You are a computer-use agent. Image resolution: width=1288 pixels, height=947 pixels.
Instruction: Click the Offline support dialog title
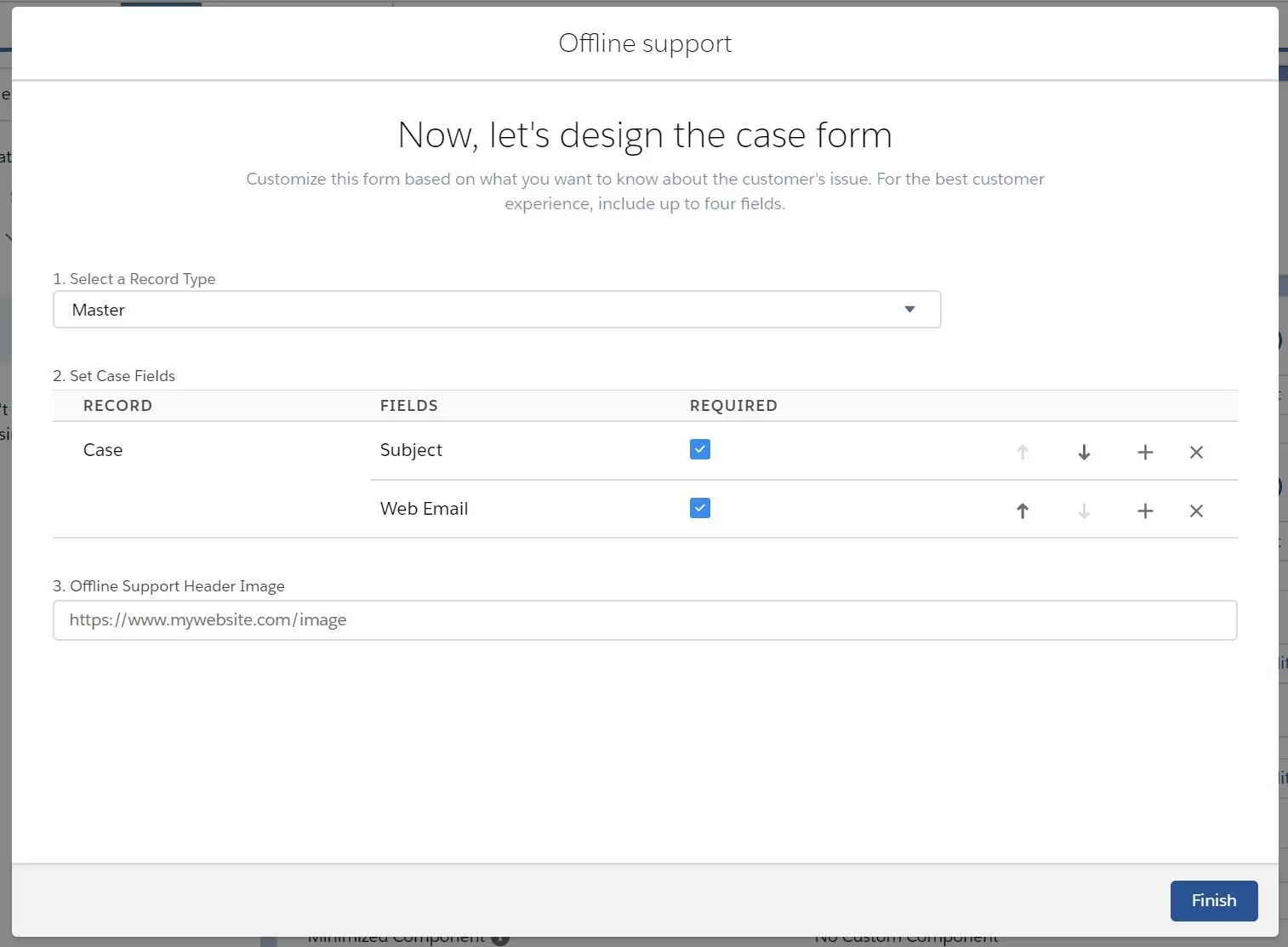(645, 43)
